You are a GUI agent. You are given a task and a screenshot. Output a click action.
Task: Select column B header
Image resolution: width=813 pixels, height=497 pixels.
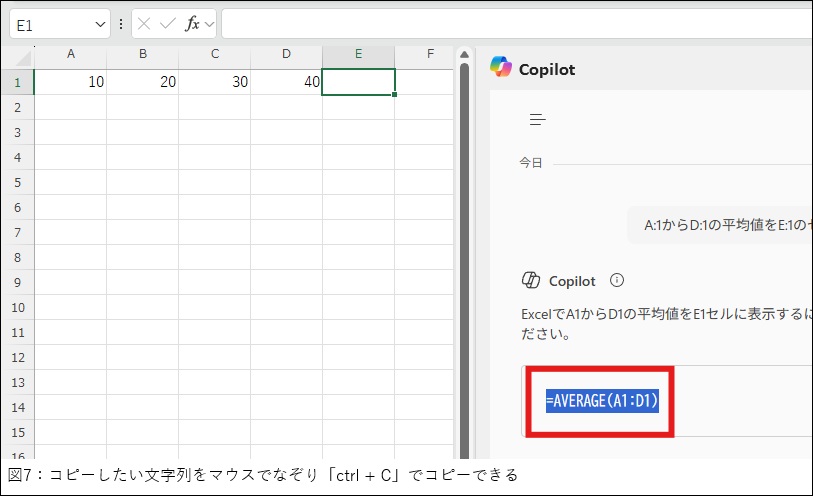(142, 54)
